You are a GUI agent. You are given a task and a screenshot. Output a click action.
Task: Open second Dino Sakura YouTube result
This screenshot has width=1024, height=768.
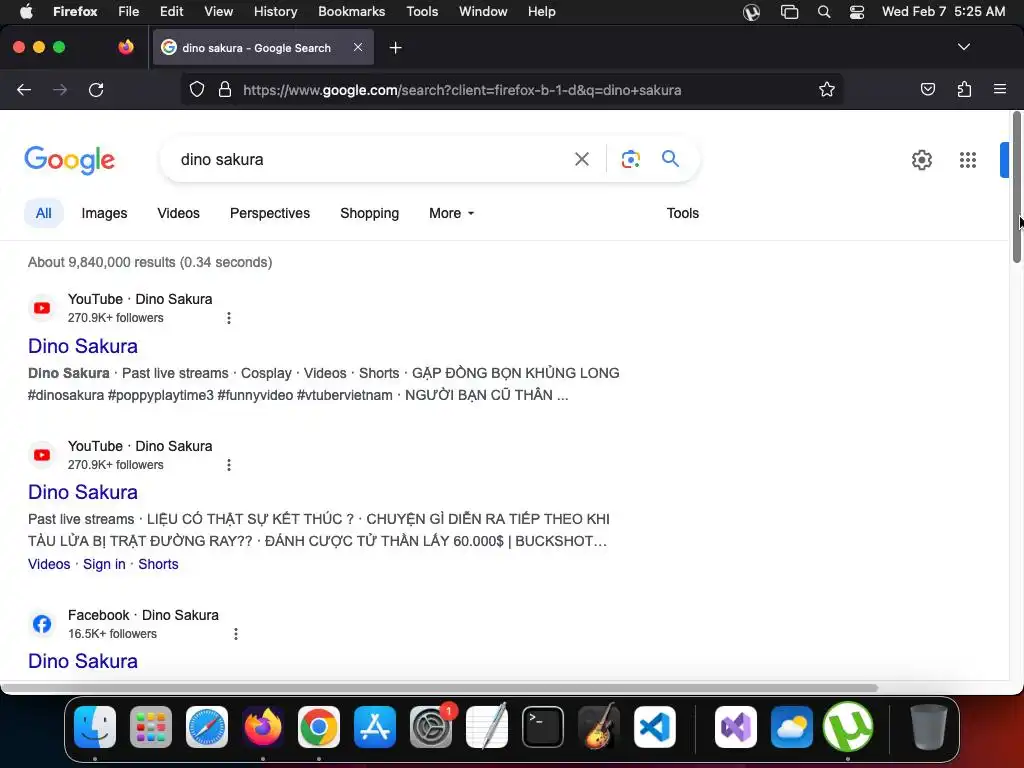83,492
